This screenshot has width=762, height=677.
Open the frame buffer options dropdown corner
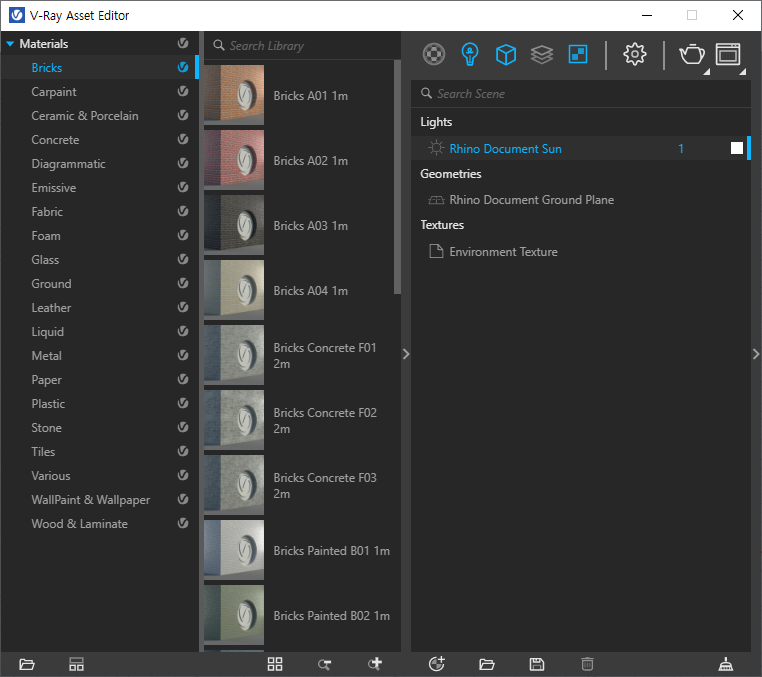click(x=743, y=72)
